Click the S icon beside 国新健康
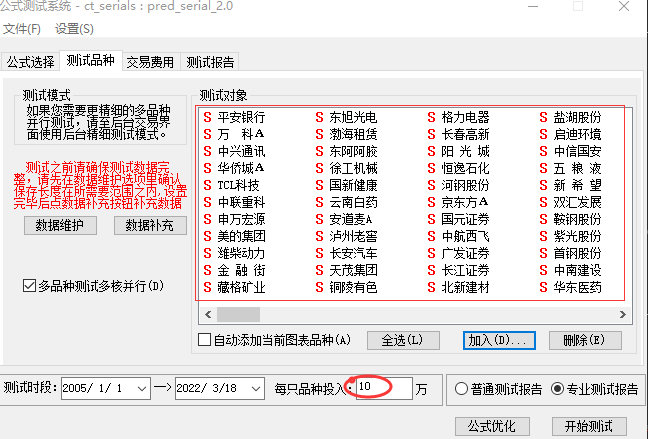Image resolution: width=648 pixels, height=439 pixels. (x=319, y=185)
